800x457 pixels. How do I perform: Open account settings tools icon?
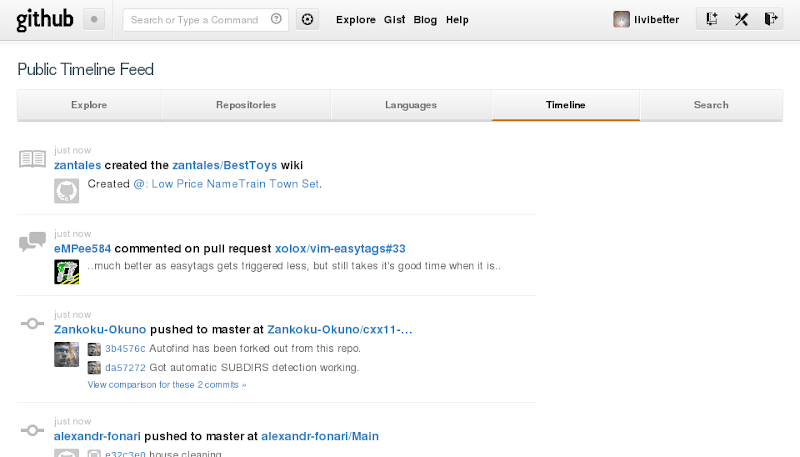click(x=741, y=19)
